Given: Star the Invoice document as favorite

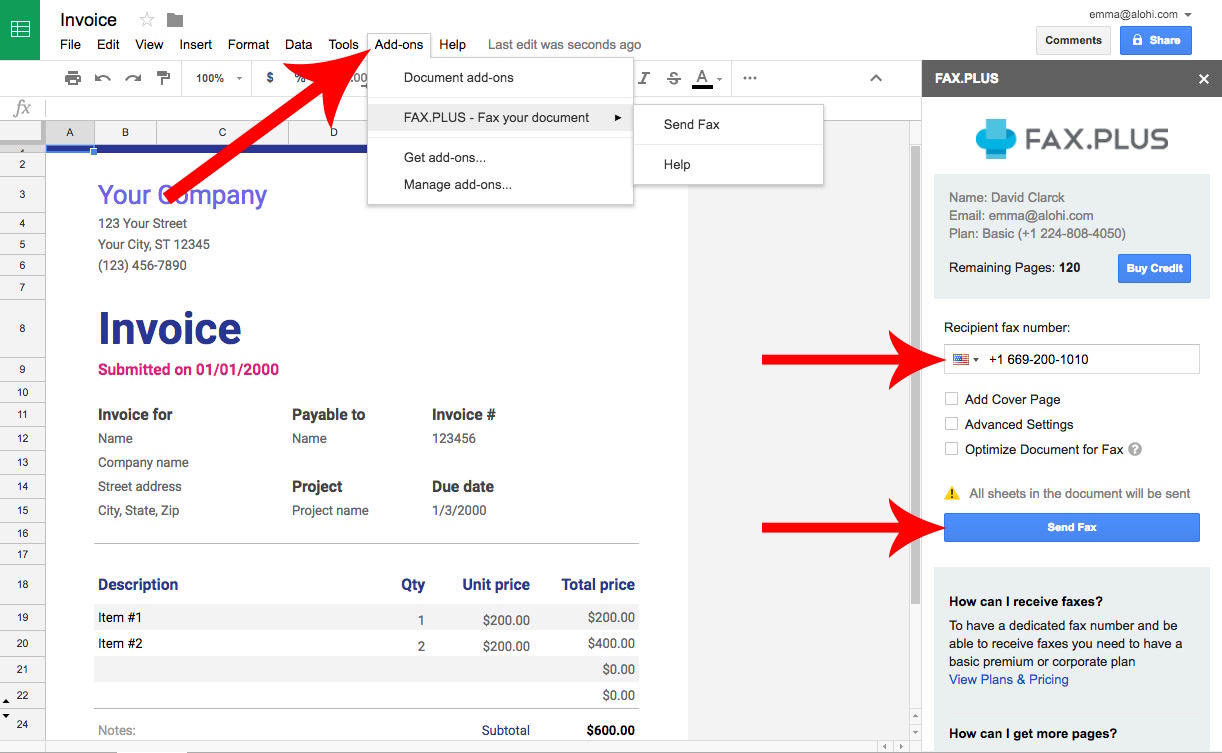Looking at the screenshot, I should 146,18.
